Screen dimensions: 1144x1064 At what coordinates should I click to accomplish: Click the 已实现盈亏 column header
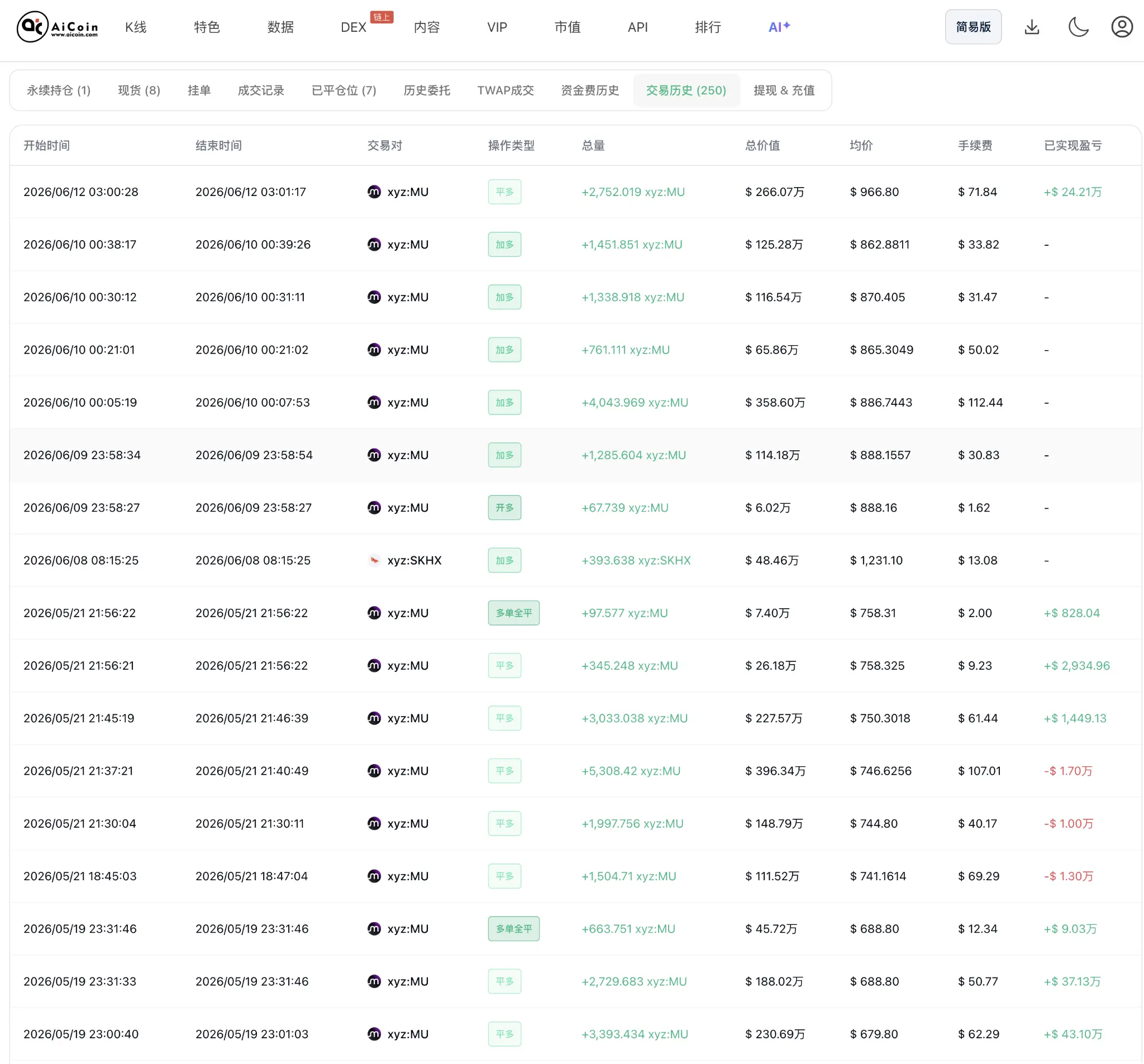click(1072, 146)
